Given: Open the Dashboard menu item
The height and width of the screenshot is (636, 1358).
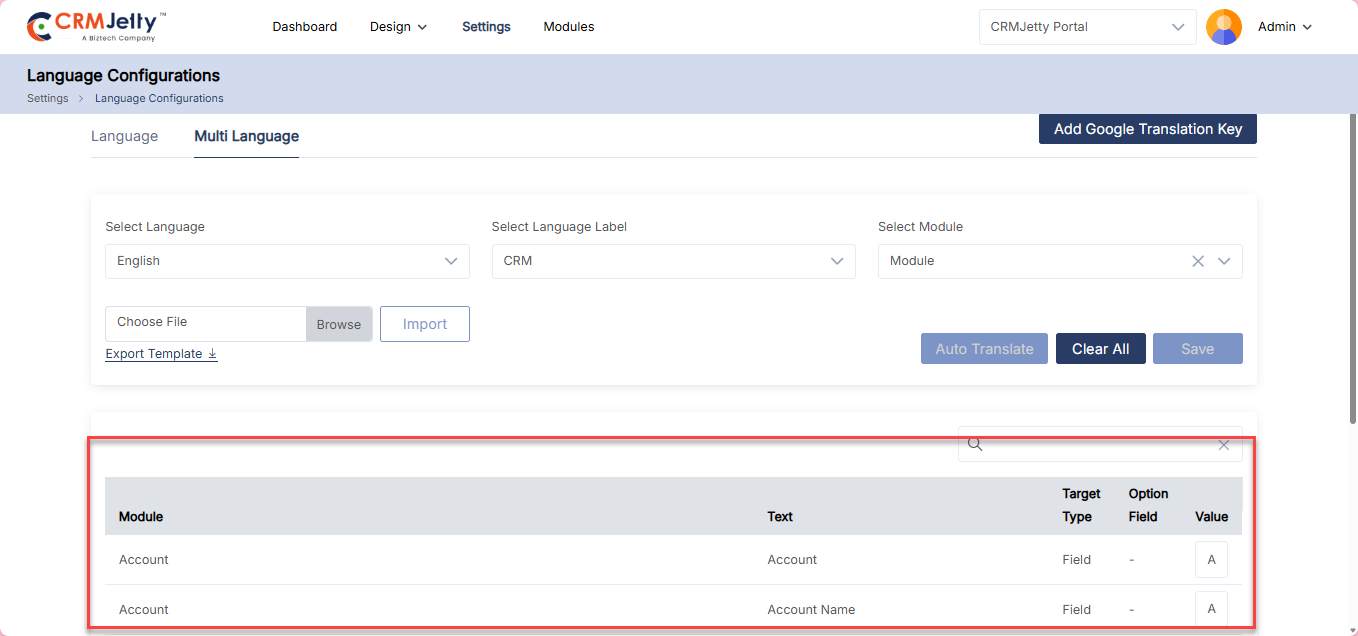Looking at the screenshot, I should (304, 27).
